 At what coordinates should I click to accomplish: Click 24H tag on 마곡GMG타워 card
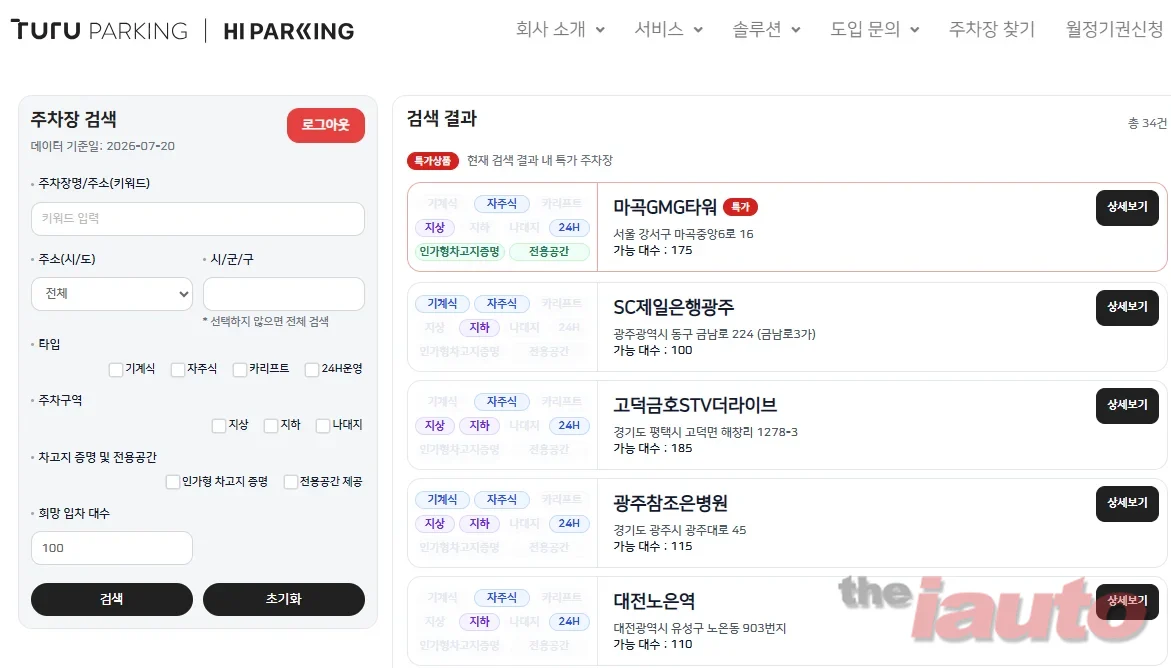[569, 227]
